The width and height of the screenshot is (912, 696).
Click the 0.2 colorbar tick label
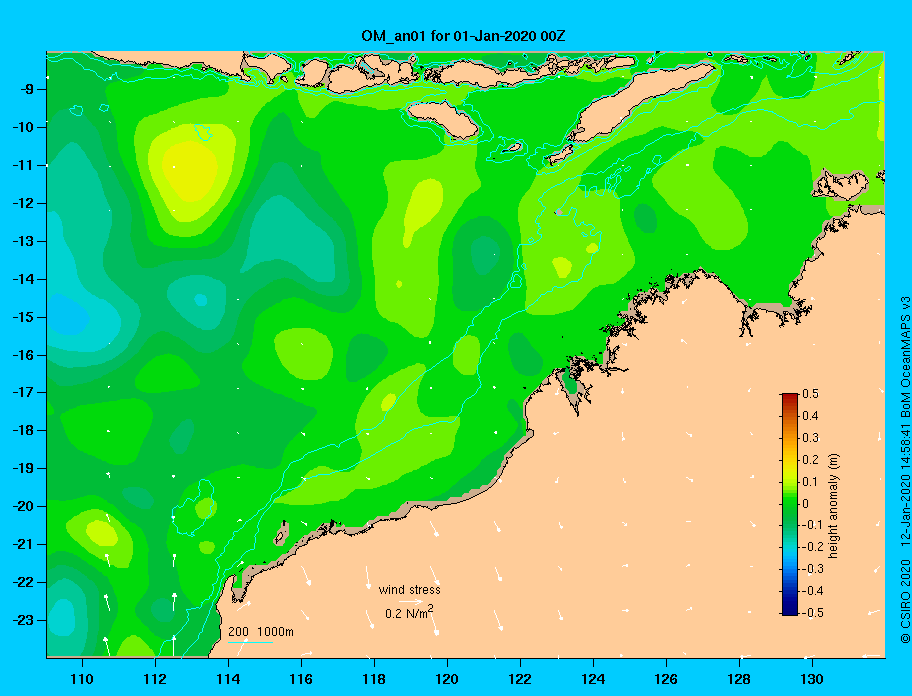click(x=810, y=459)
